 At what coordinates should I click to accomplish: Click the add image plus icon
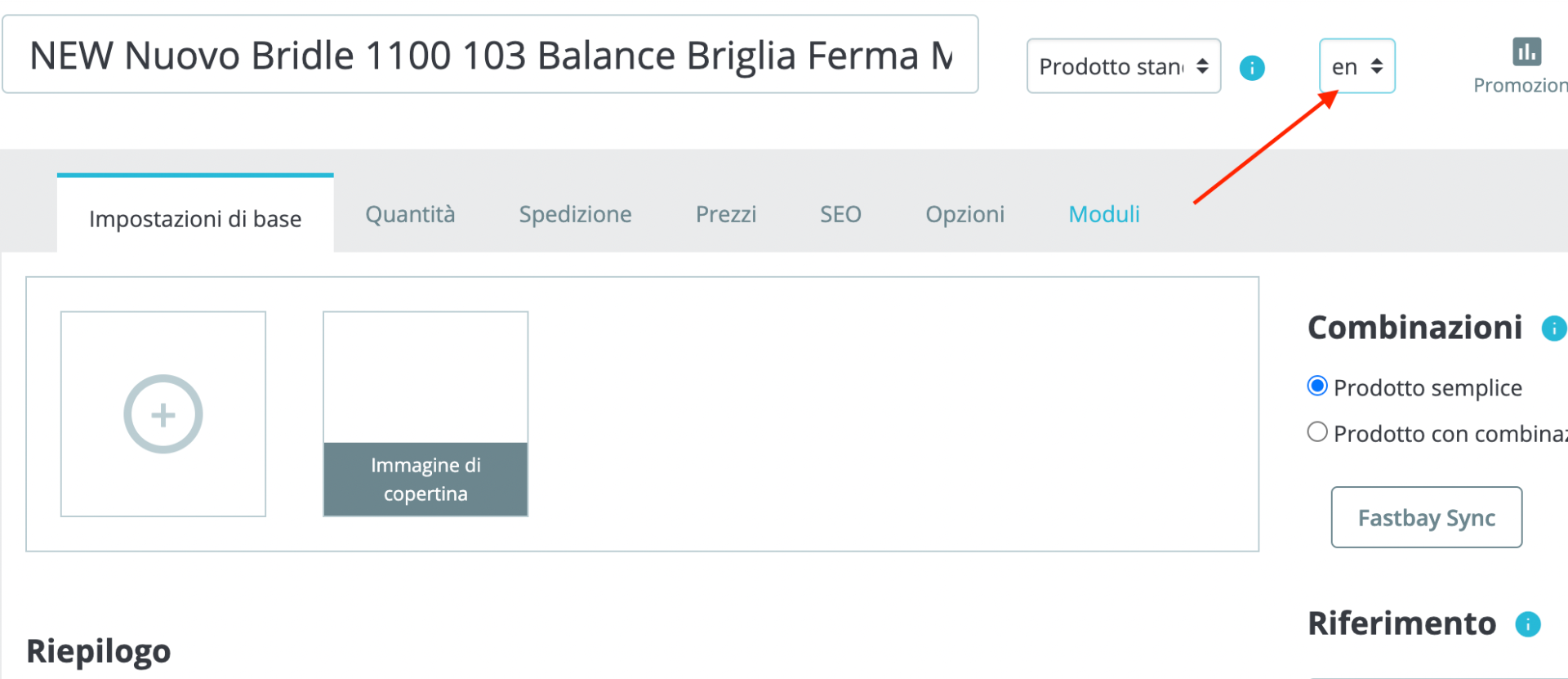tap(163, 414)
